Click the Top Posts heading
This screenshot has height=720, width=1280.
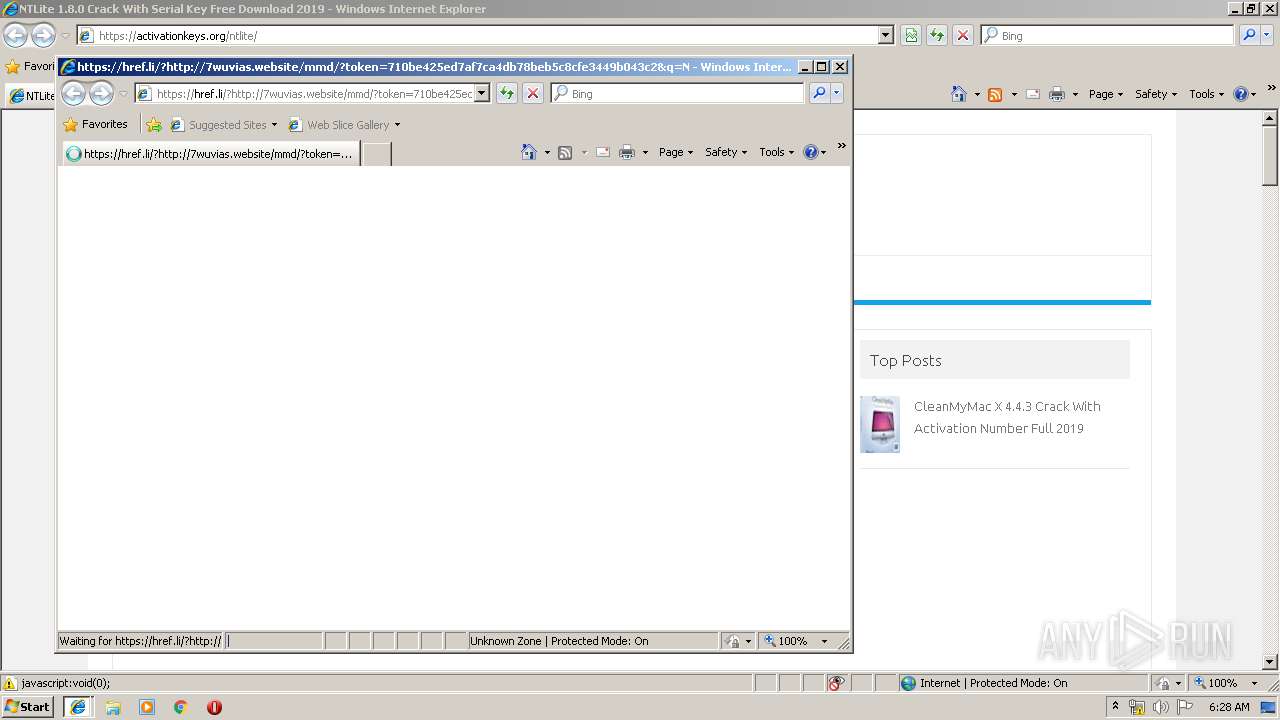click(x=906, y=360)
